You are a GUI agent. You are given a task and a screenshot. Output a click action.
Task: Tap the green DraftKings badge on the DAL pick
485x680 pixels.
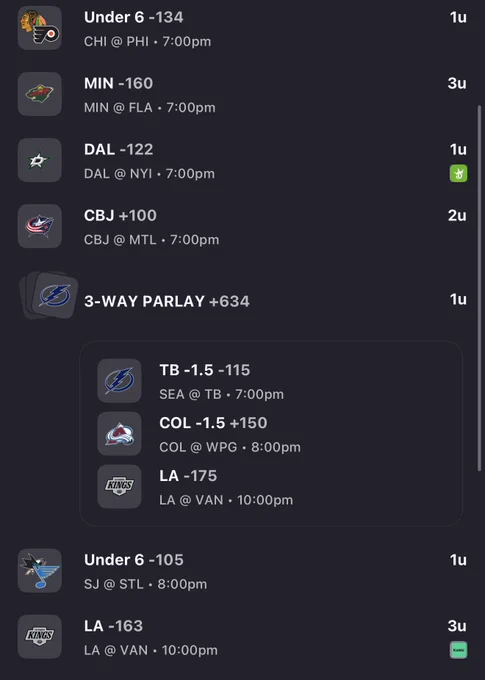458,173
